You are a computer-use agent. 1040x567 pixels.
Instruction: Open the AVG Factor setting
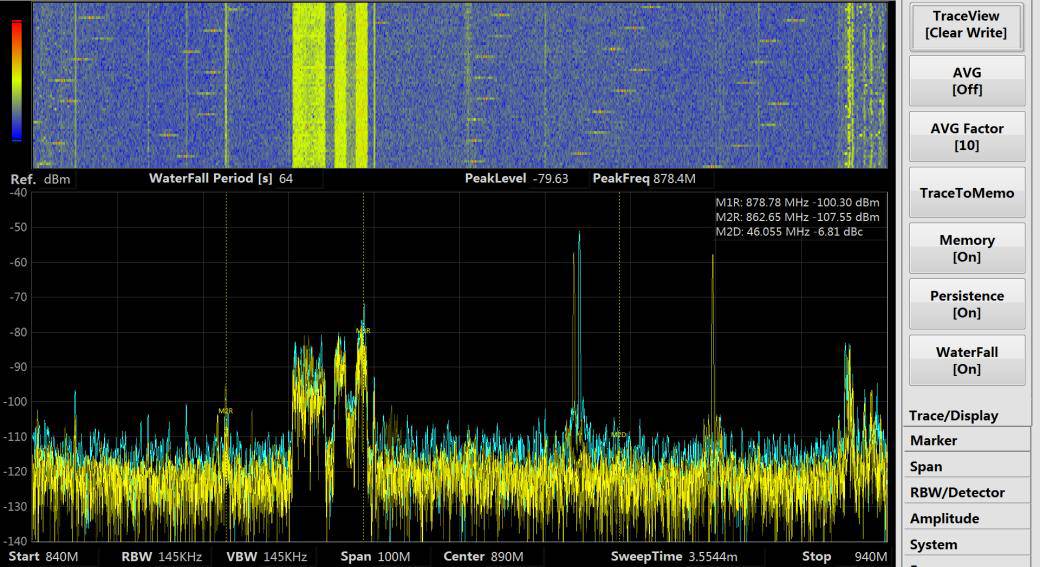pyautogui.click(x=966, y=137)
